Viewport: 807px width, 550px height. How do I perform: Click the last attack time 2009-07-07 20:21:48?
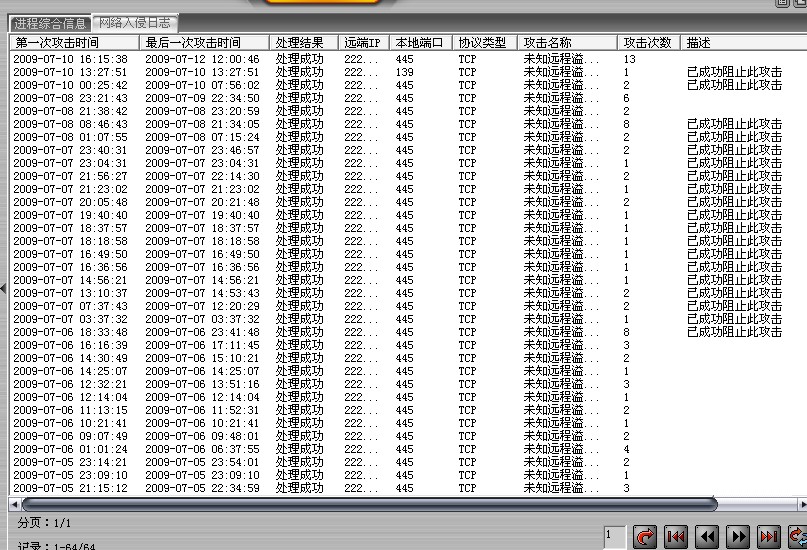[202, 202]
